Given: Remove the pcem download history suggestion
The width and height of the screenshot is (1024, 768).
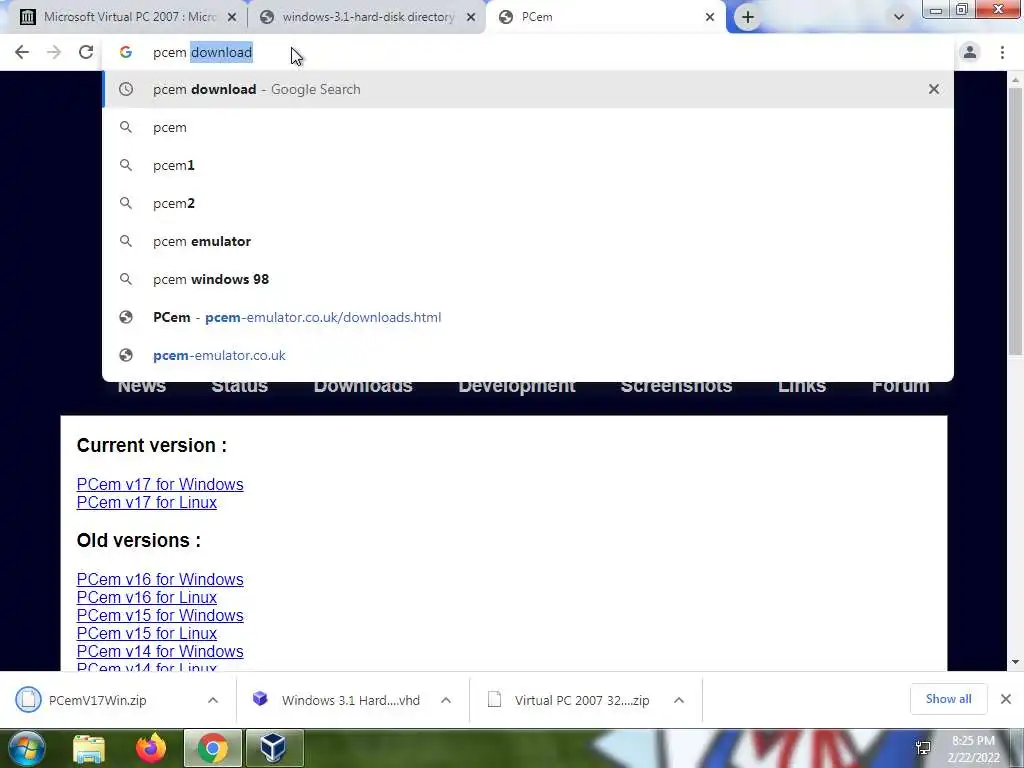Looking at the screenshot, I should coord(934,89).
